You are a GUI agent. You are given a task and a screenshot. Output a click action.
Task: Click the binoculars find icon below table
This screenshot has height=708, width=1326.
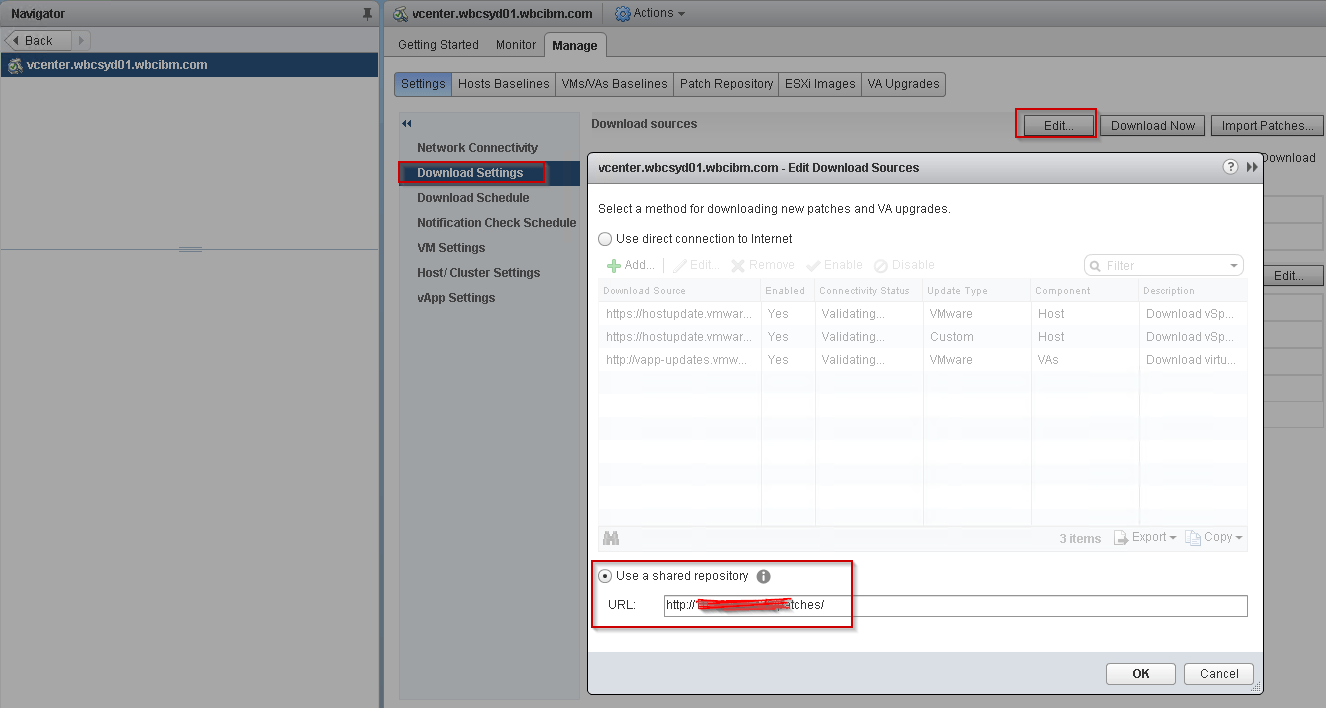pyautogui.click(x=611, y=538)
